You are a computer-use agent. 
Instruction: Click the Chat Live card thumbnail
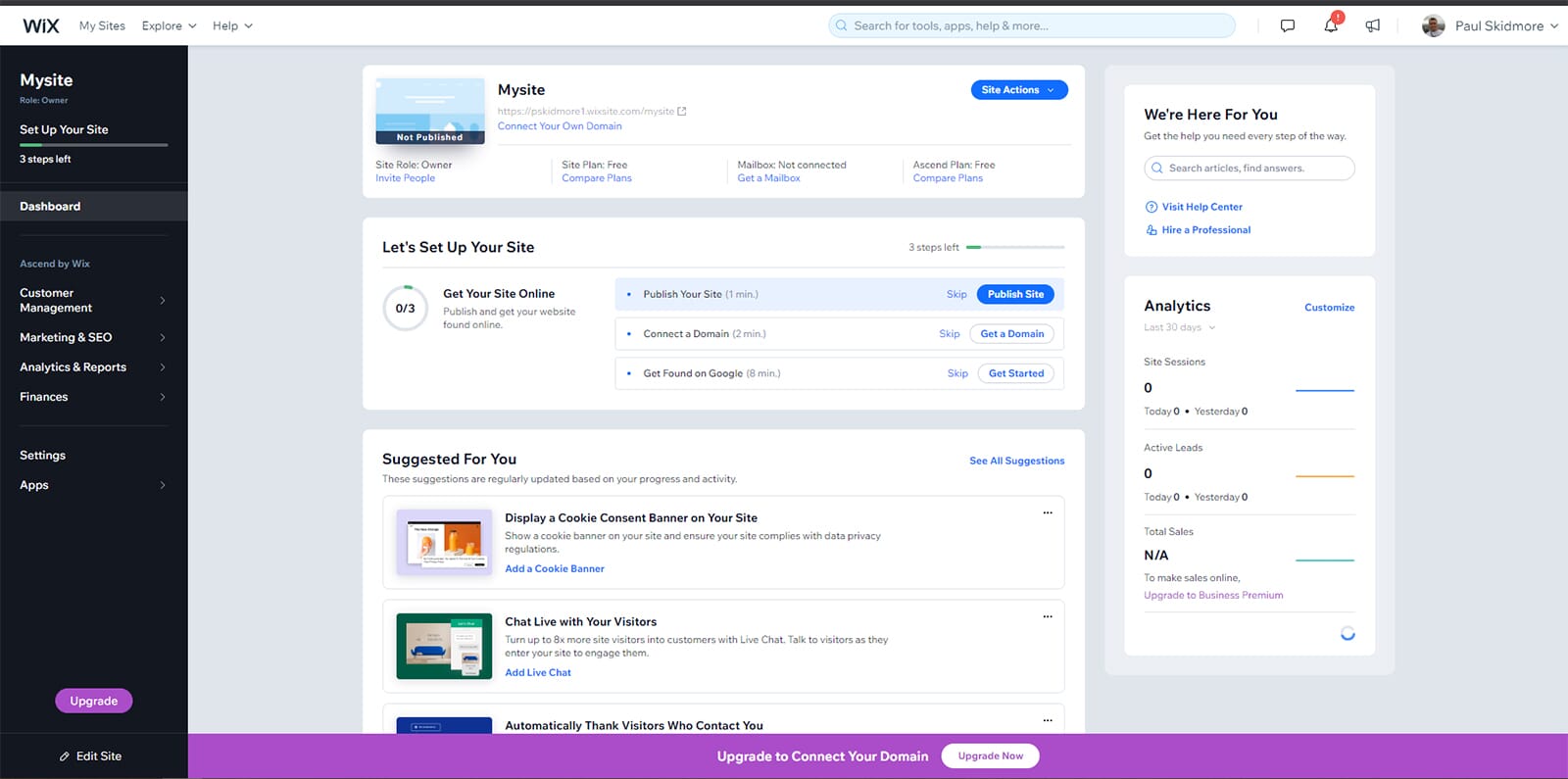[x=444, y=646]
